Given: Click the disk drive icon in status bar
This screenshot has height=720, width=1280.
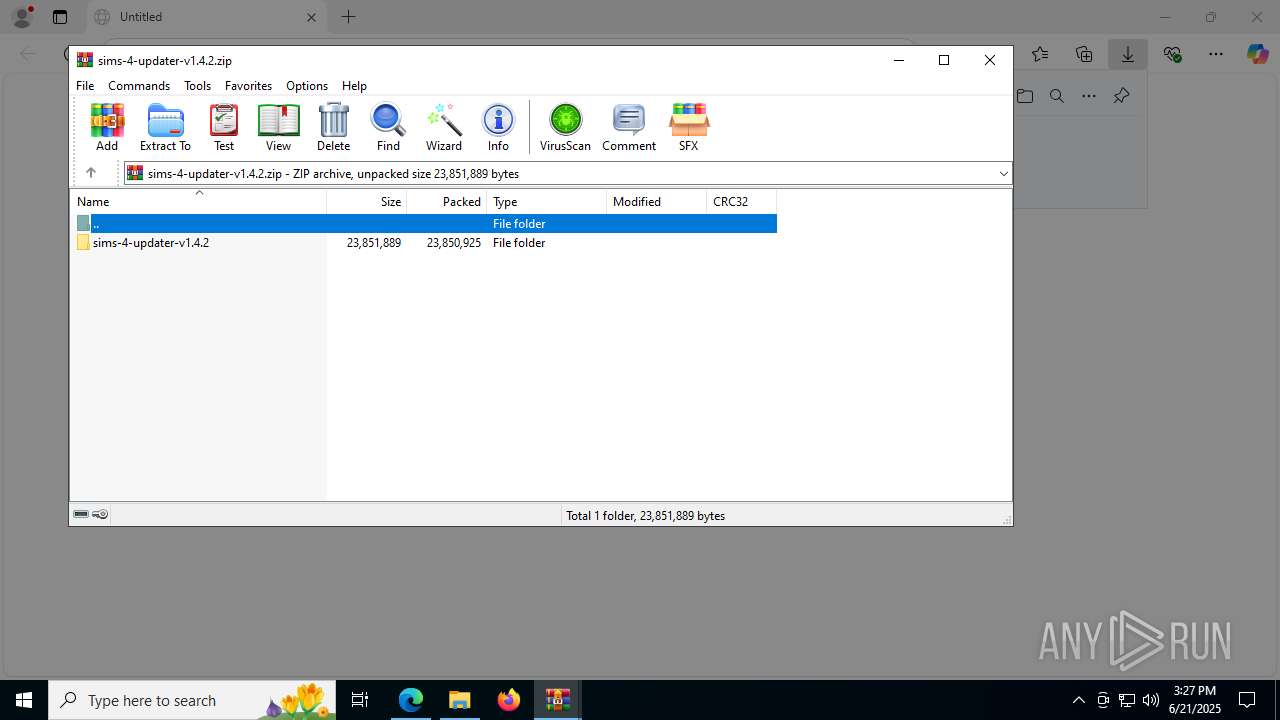Looking at the screenshot, I should [x=81, y=514].
